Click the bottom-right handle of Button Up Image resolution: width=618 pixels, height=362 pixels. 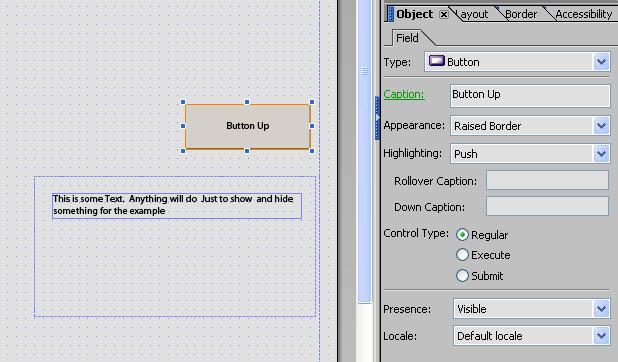(x=312, y=151)
